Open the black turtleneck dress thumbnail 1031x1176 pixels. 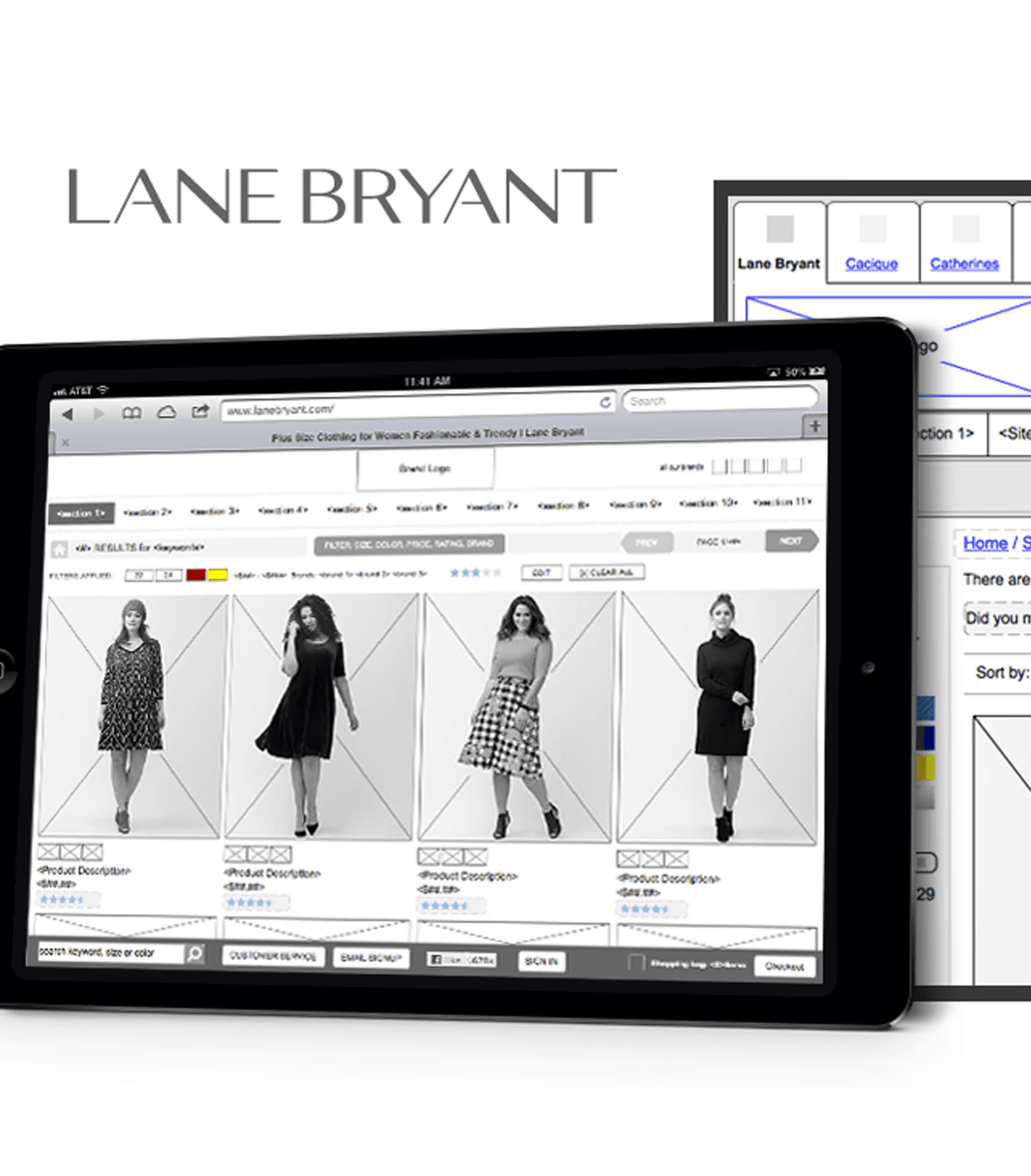click(718, 718)
